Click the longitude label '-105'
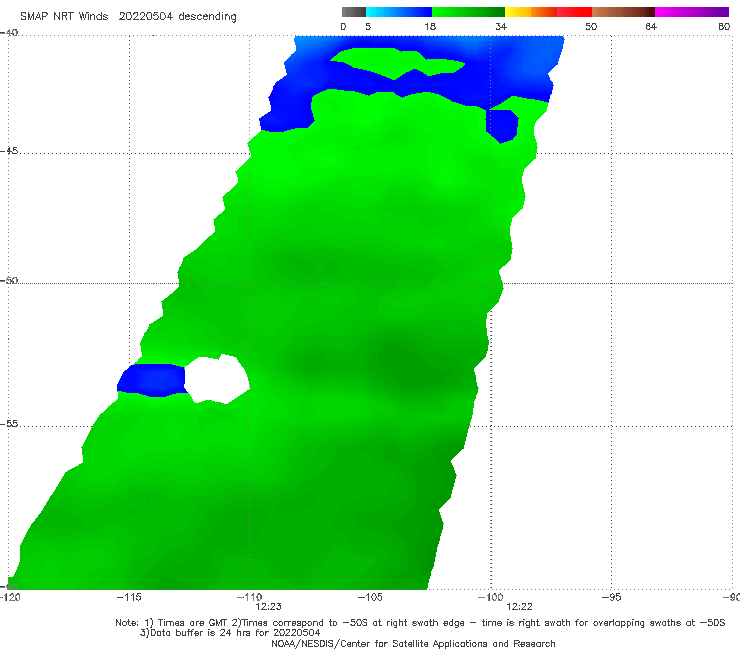This screenshot has width=740, height=650. 370,597
